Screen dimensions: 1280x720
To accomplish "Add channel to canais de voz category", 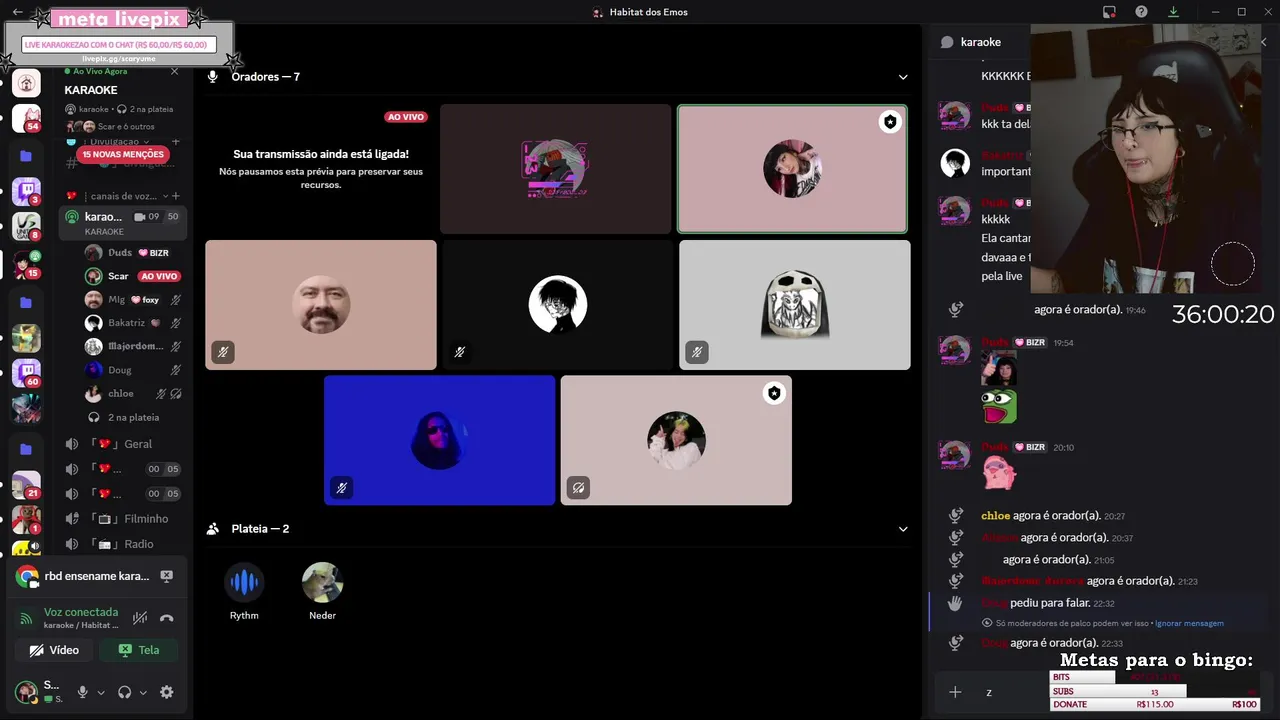I will coord(176,196).
